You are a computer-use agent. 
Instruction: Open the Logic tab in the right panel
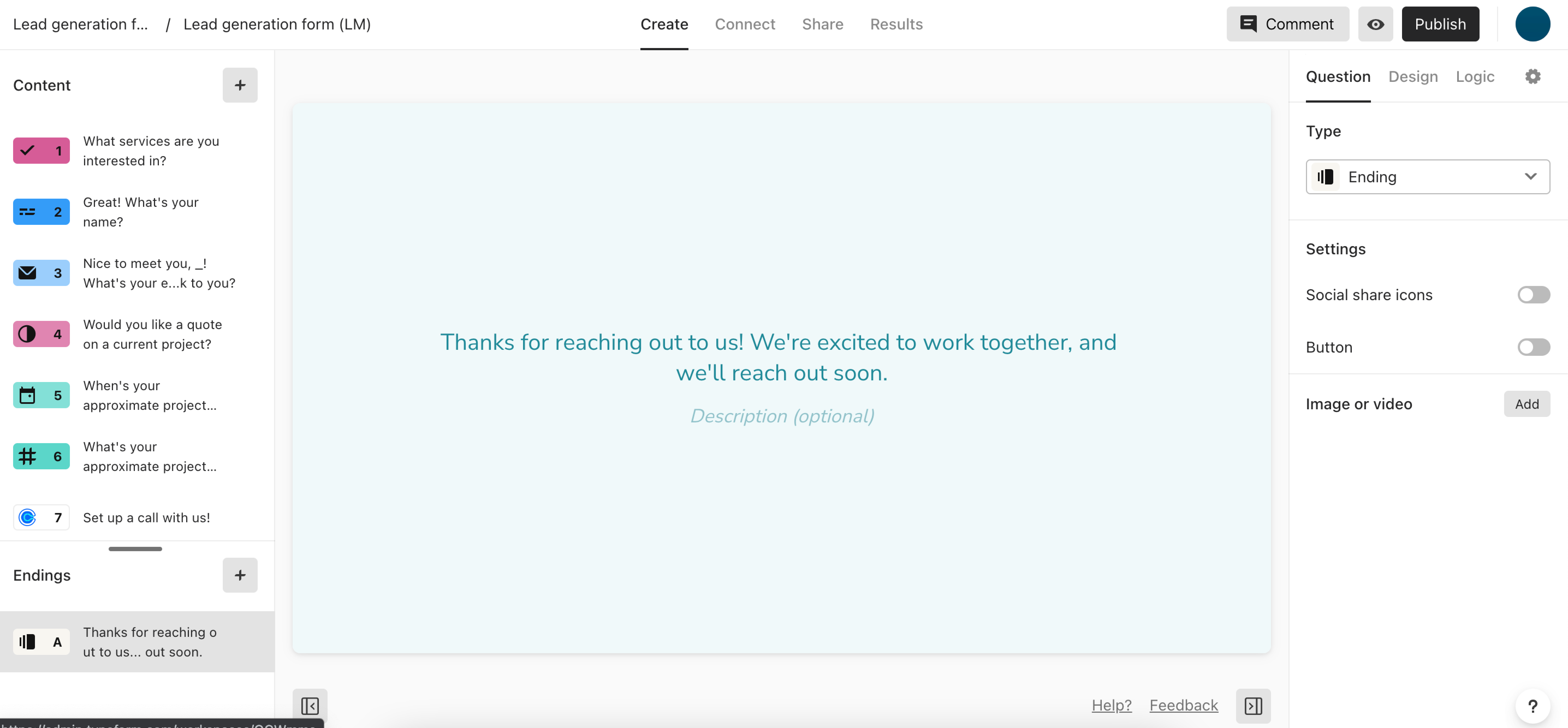click(1475, 77)
